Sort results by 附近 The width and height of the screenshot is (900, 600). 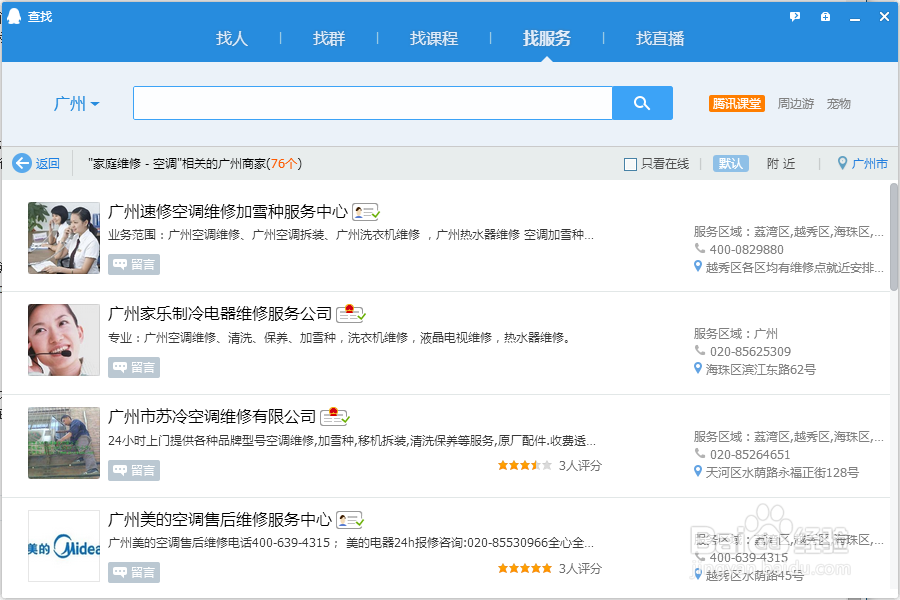pyautogui.click(x=781, y=164)
